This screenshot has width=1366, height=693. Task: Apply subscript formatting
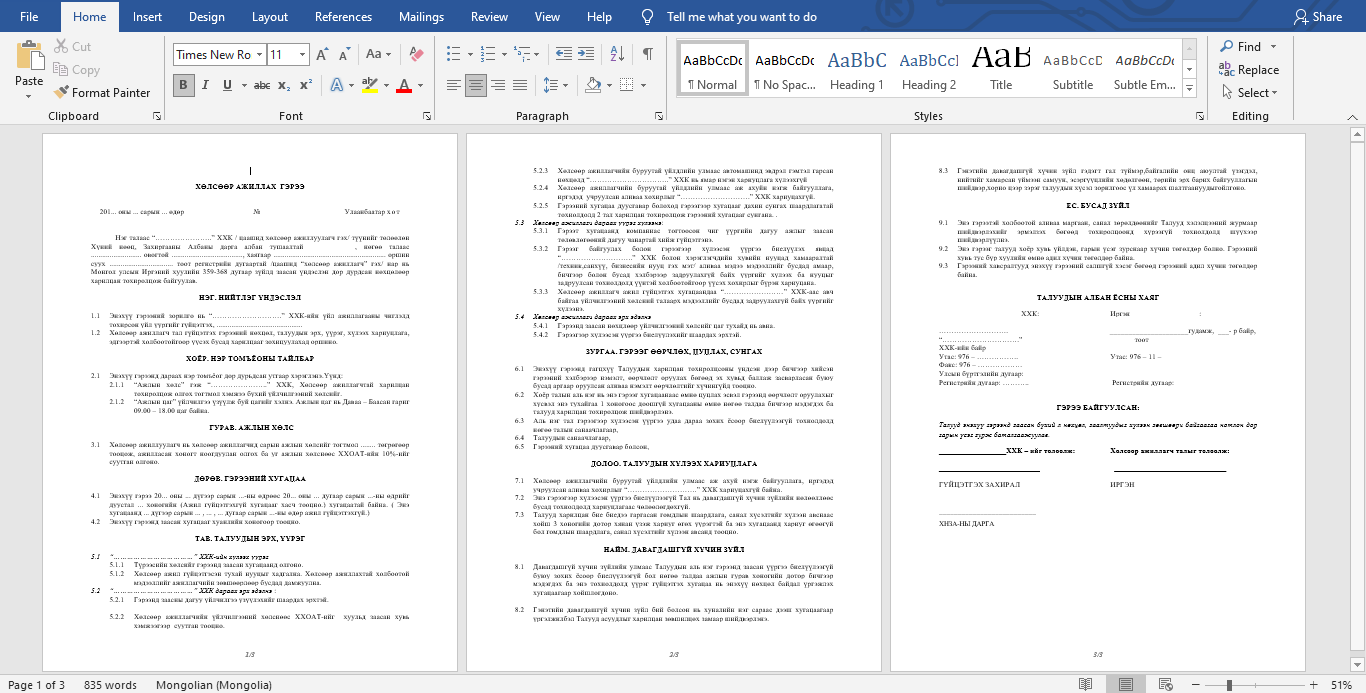point(283,85)
